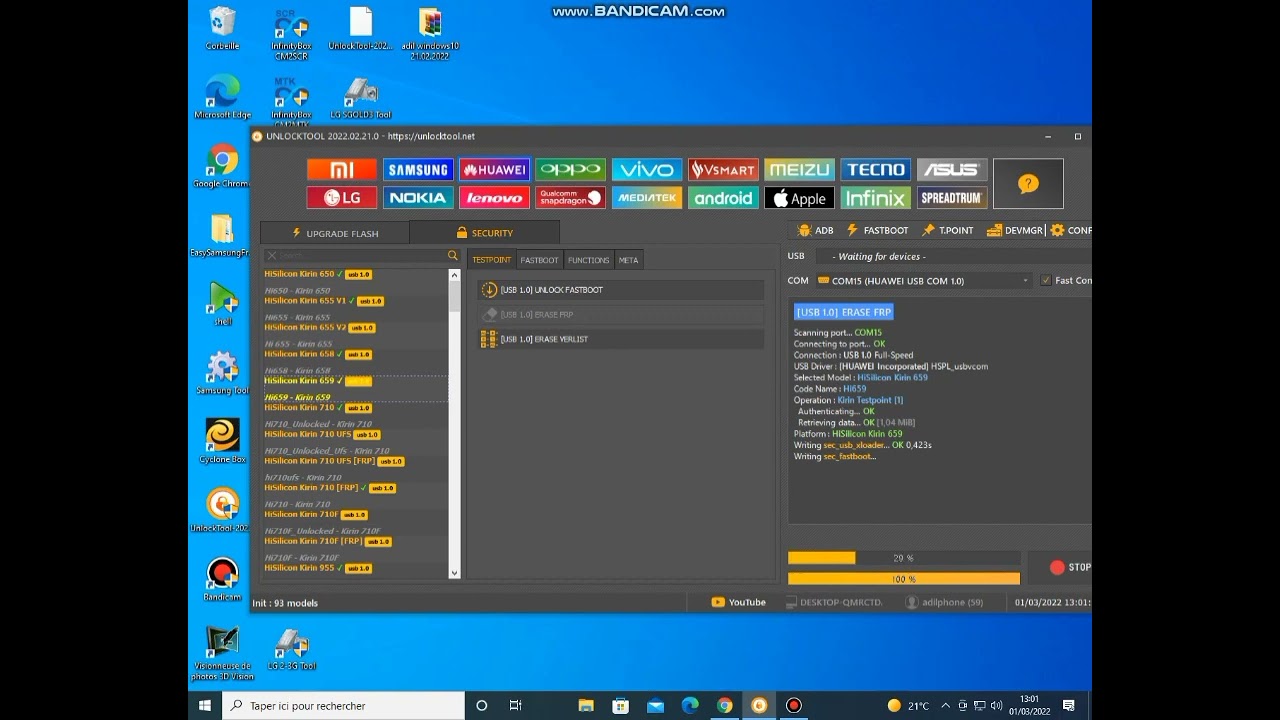Open the Cyclone Box desktop shortcut

point(222,441)
